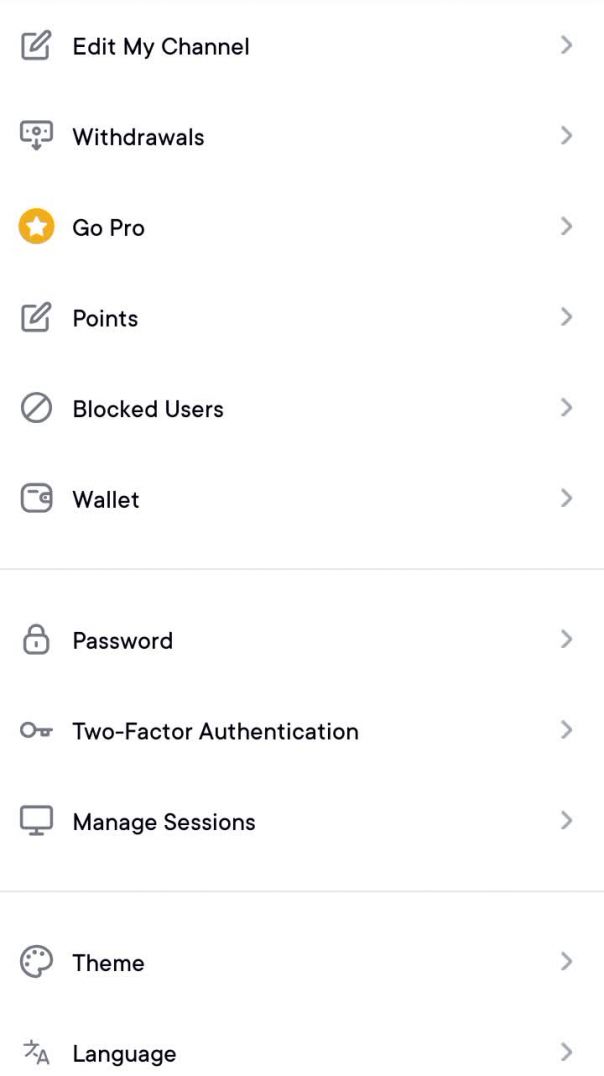The image size is (604, 1076).
Task: Click the Withdrawals cash icon
Action: tap(36, 136)
